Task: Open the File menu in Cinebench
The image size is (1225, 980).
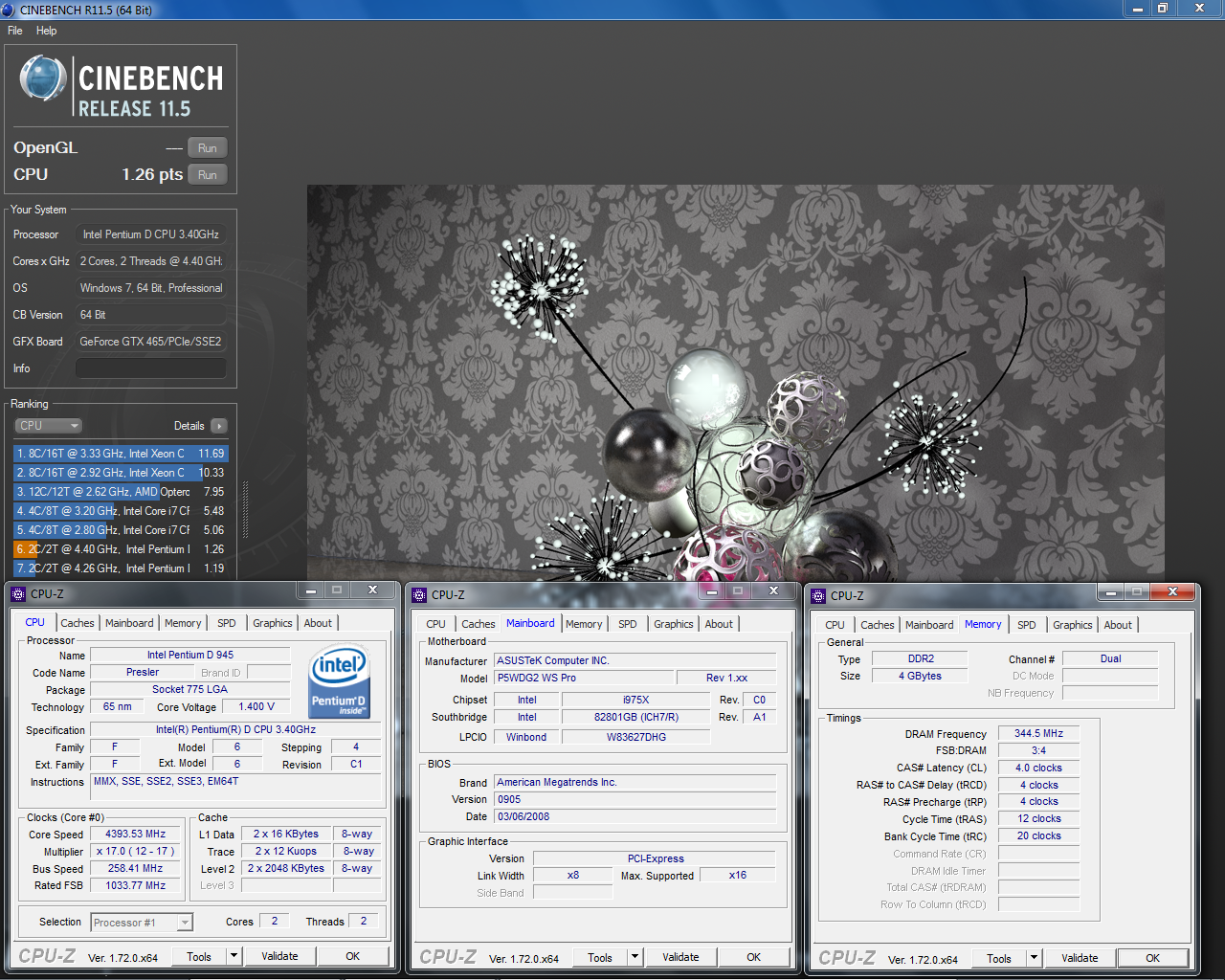Action: pyautogui.click(x=15, y=31)
